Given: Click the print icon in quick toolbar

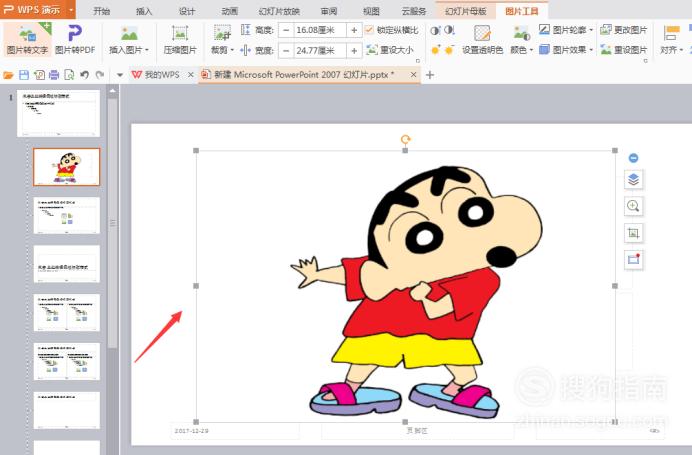Looking at the screenshot, I should 54,75.
